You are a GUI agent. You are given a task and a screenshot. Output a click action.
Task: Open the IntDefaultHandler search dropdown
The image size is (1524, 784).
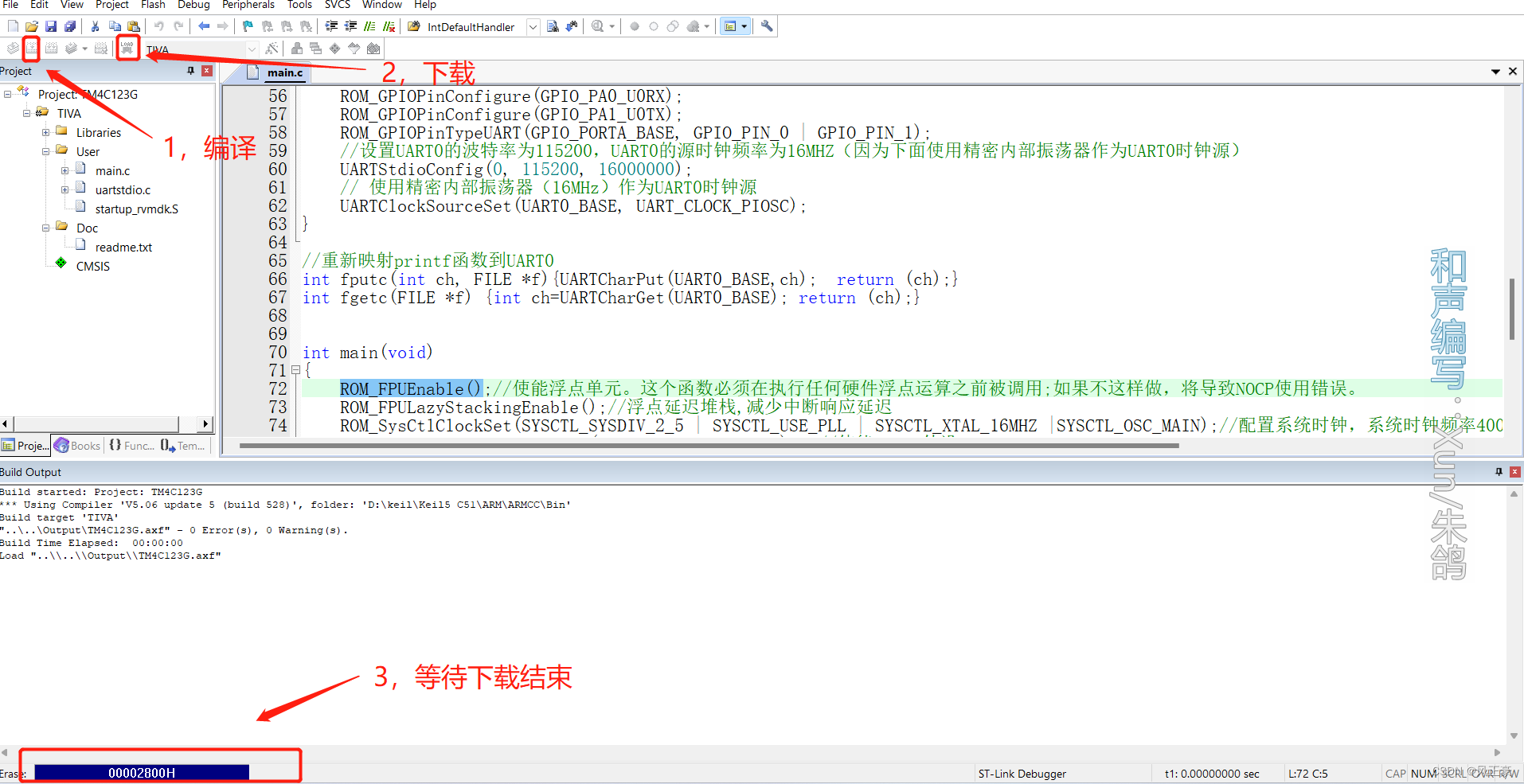533,27
